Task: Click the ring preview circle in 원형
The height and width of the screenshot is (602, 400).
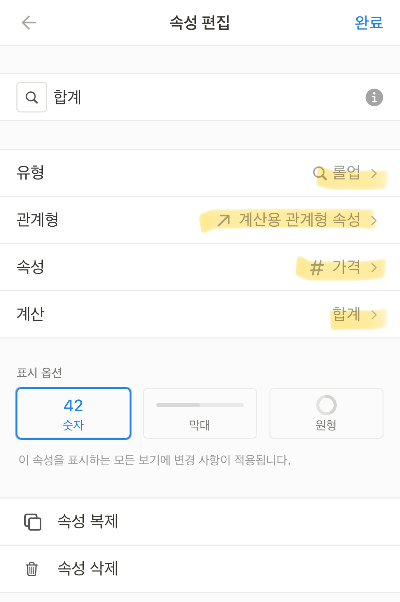Action: point(326,405)
